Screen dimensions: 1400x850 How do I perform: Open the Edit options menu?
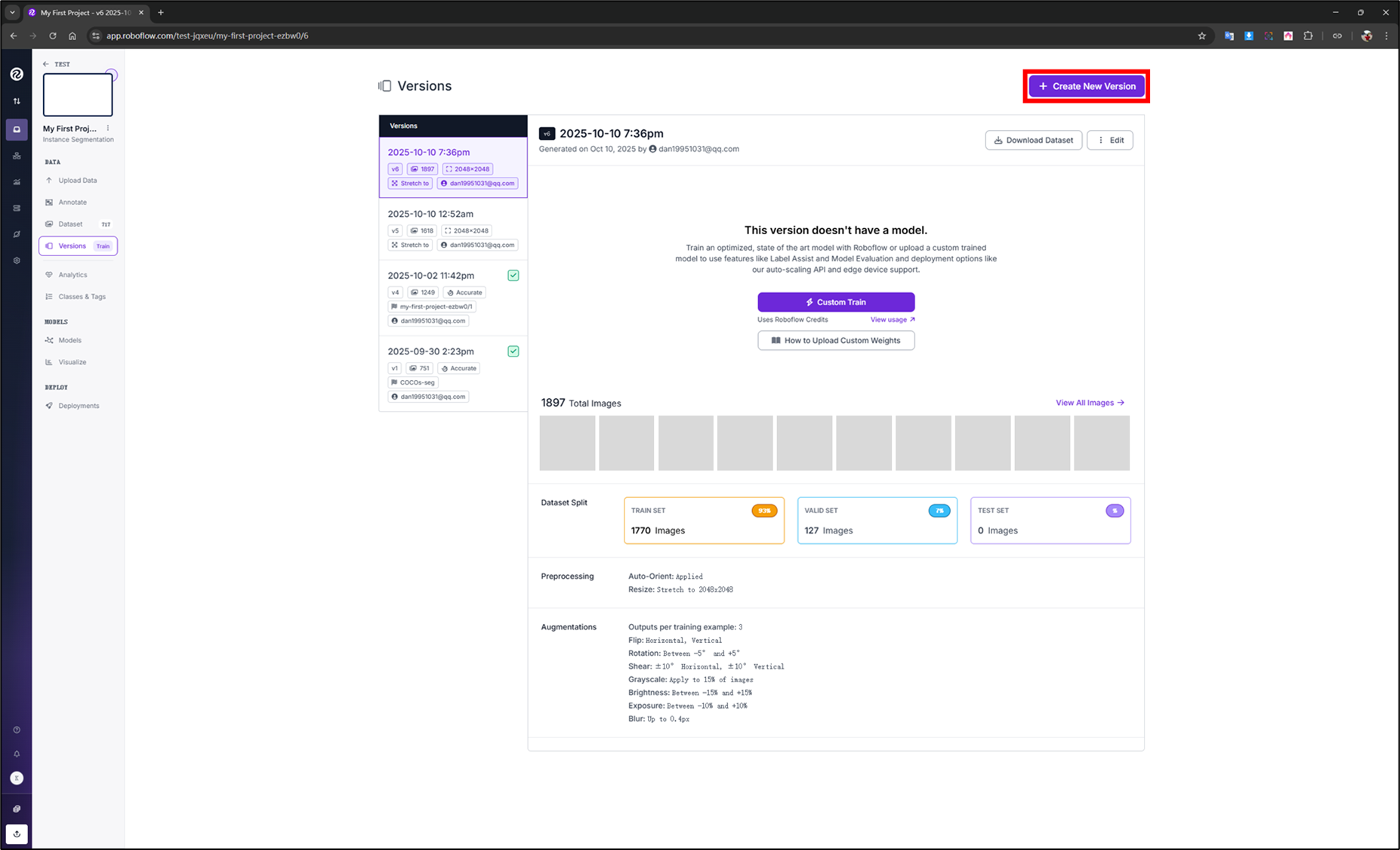[1110, 140]
